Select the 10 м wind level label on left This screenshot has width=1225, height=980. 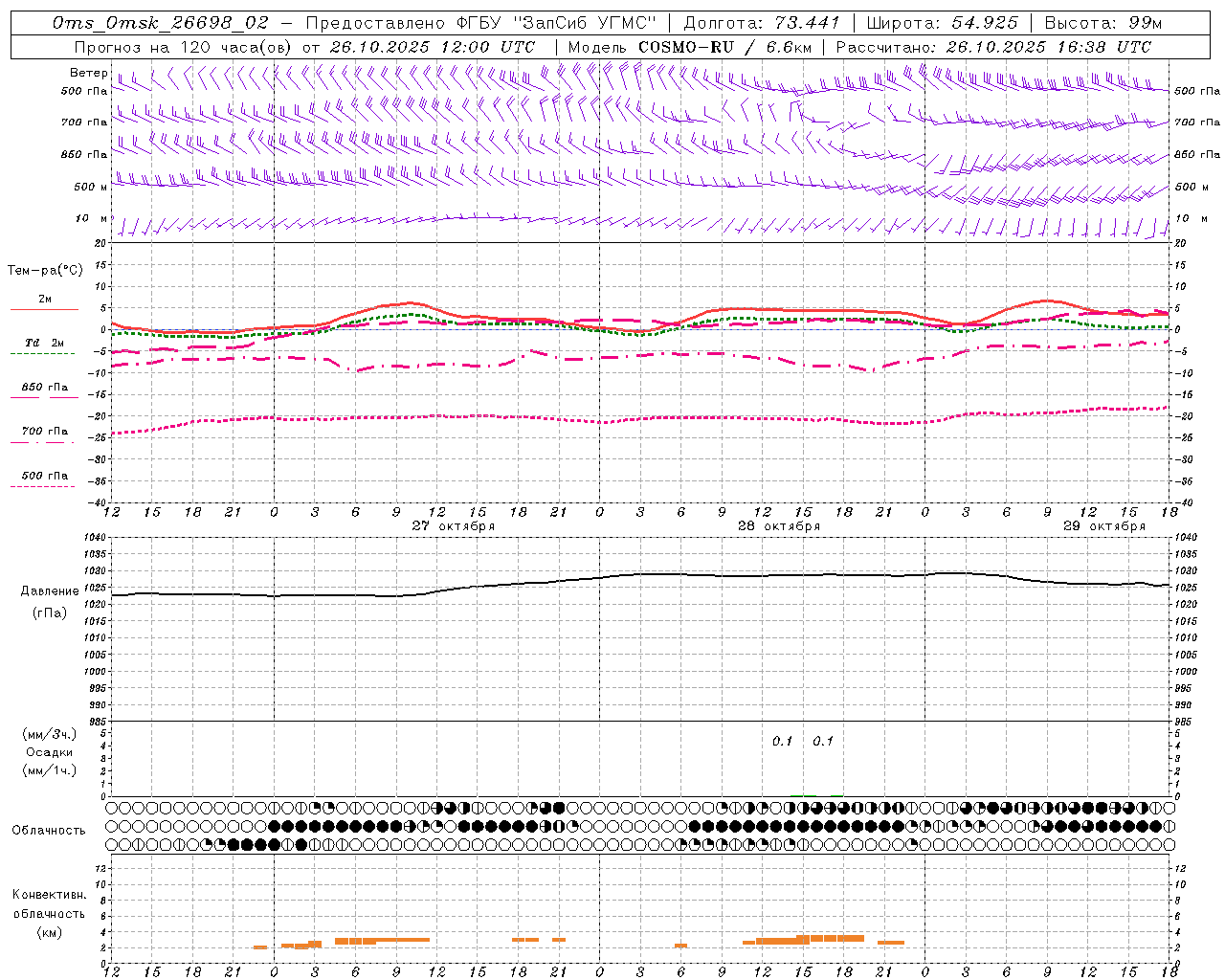point(91,218)
